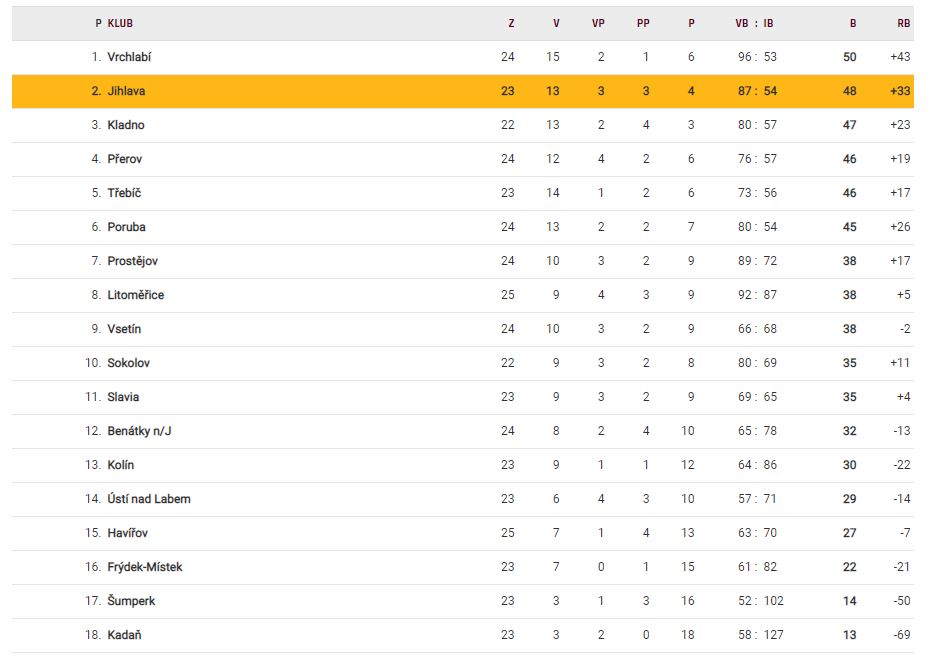Click the PP column header

[643, 23]
